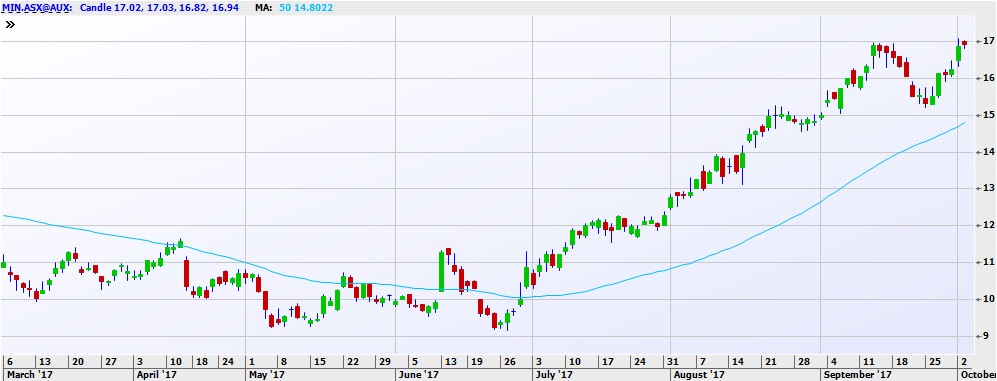Select the 9 price axis label
This screenshot has height=381, width=997.
click(x=986, y=336)
